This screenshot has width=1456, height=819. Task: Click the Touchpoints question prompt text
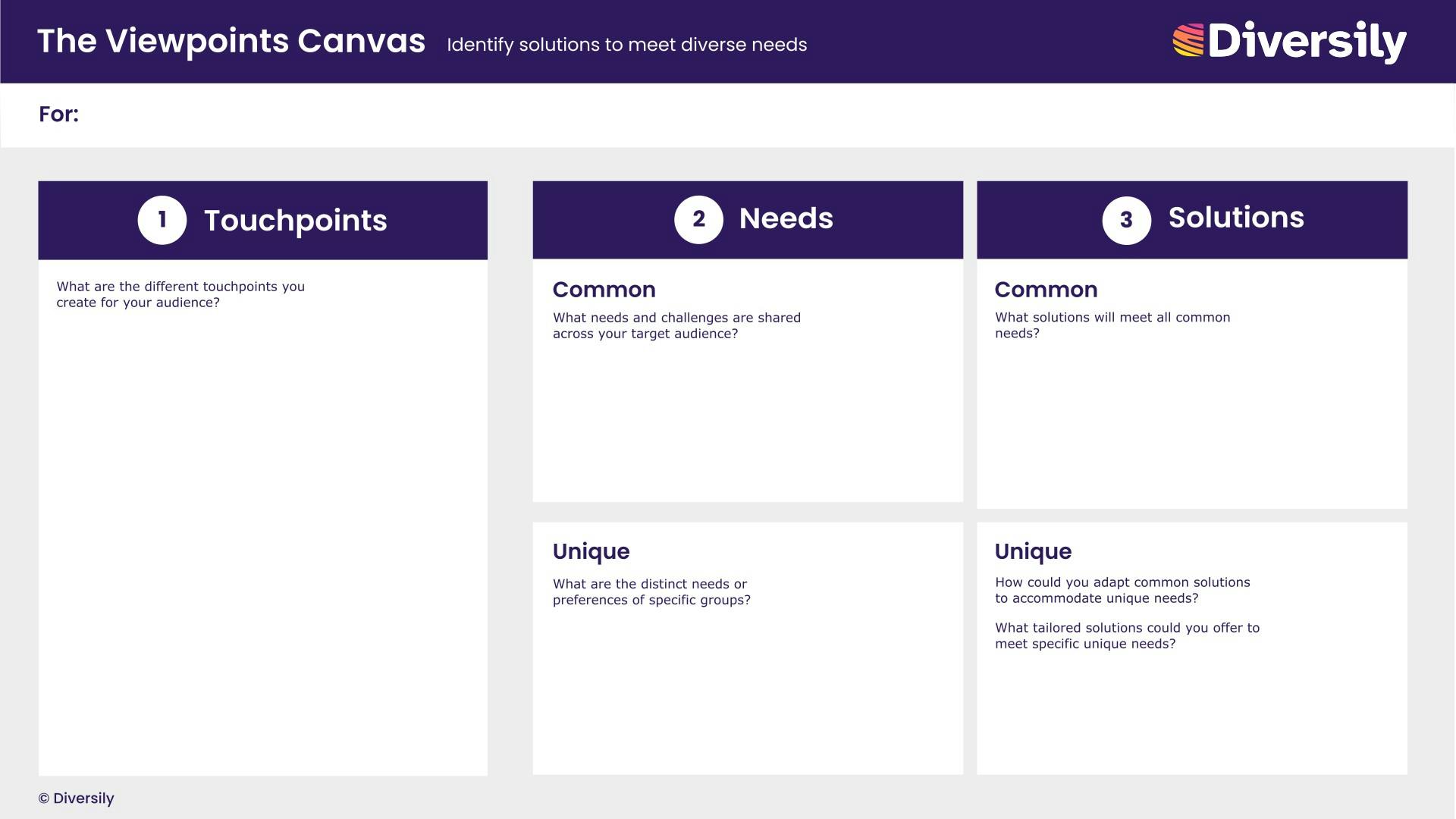point(180,294)
